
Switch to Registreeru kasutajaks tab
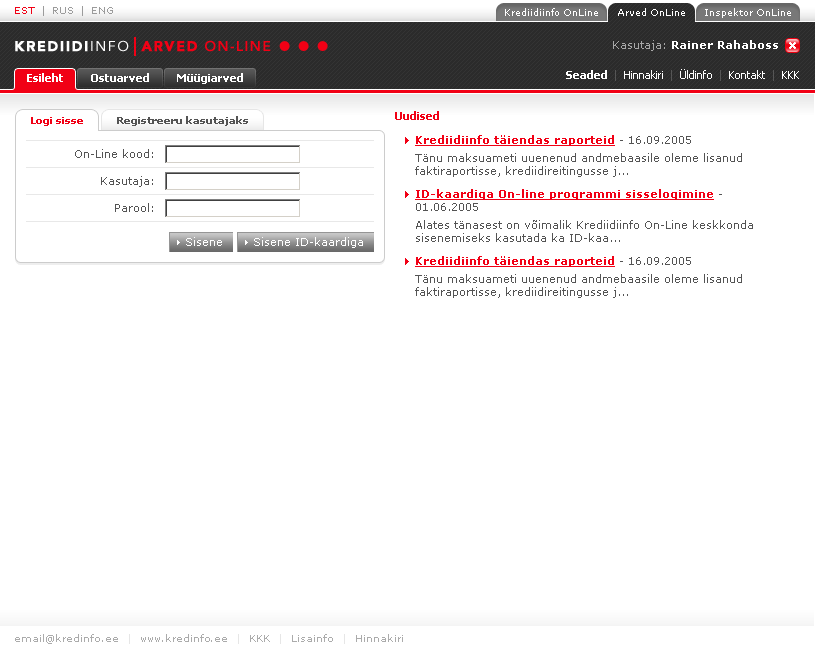coord(182,121)
